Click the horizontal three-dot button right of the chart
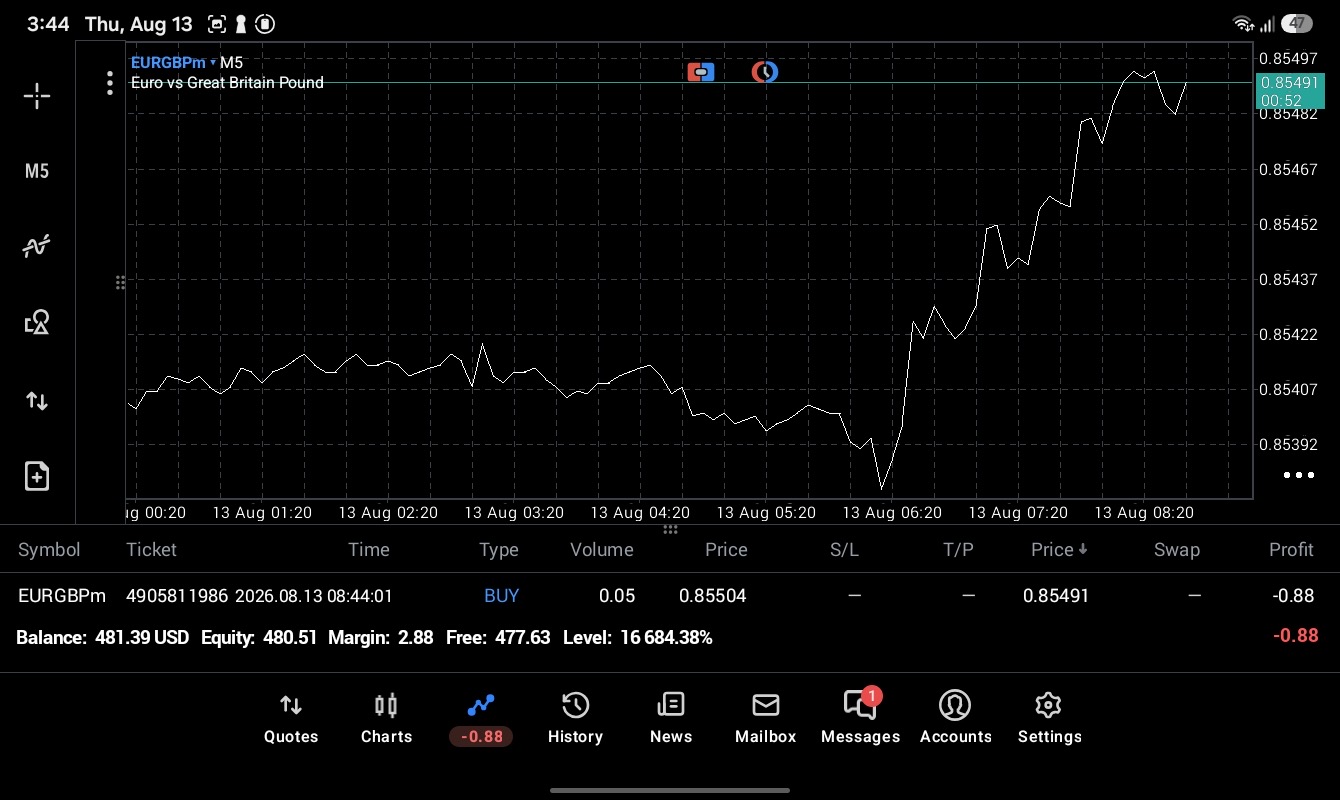 pos(1298,475)
